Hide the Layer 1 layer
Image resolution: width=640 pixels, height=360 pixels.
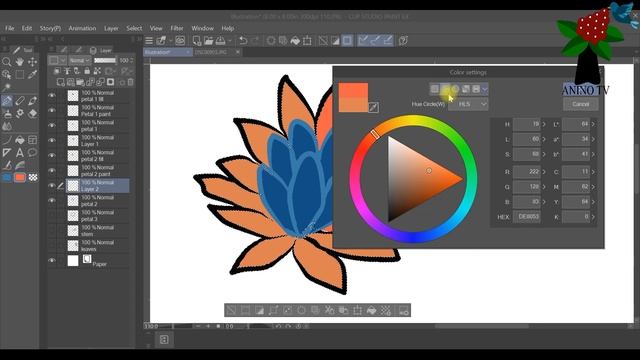click(51, 140)
